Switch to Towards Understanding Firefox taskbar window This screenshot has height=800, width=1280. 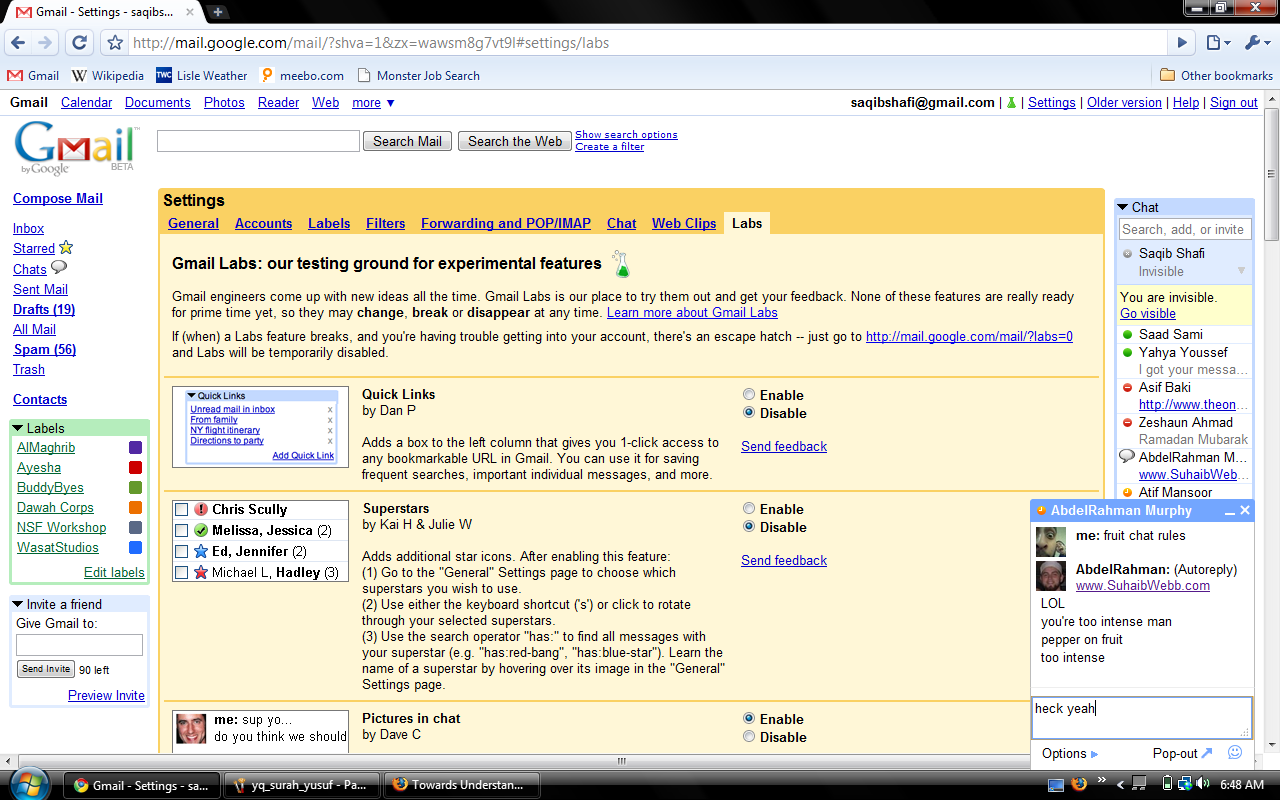pos(462,785)
